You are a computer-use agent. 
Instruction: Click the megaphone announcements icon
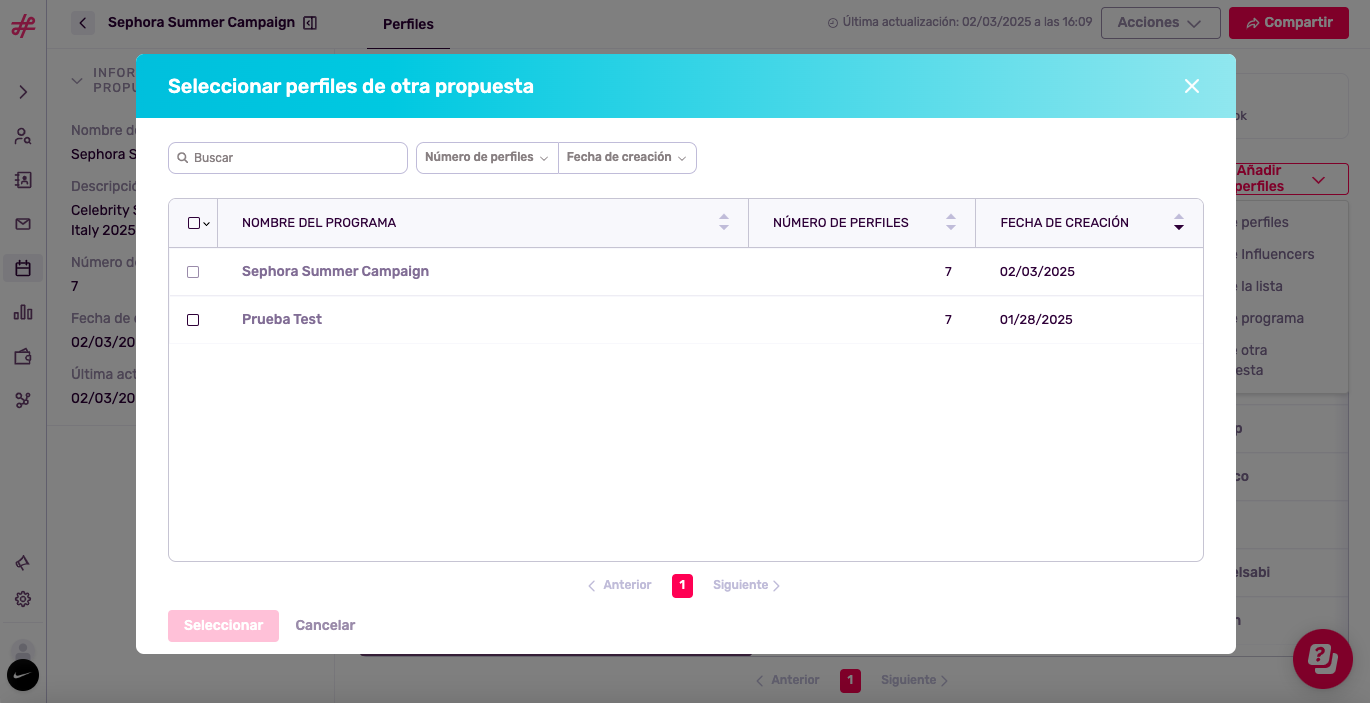[x=23, y=563]
